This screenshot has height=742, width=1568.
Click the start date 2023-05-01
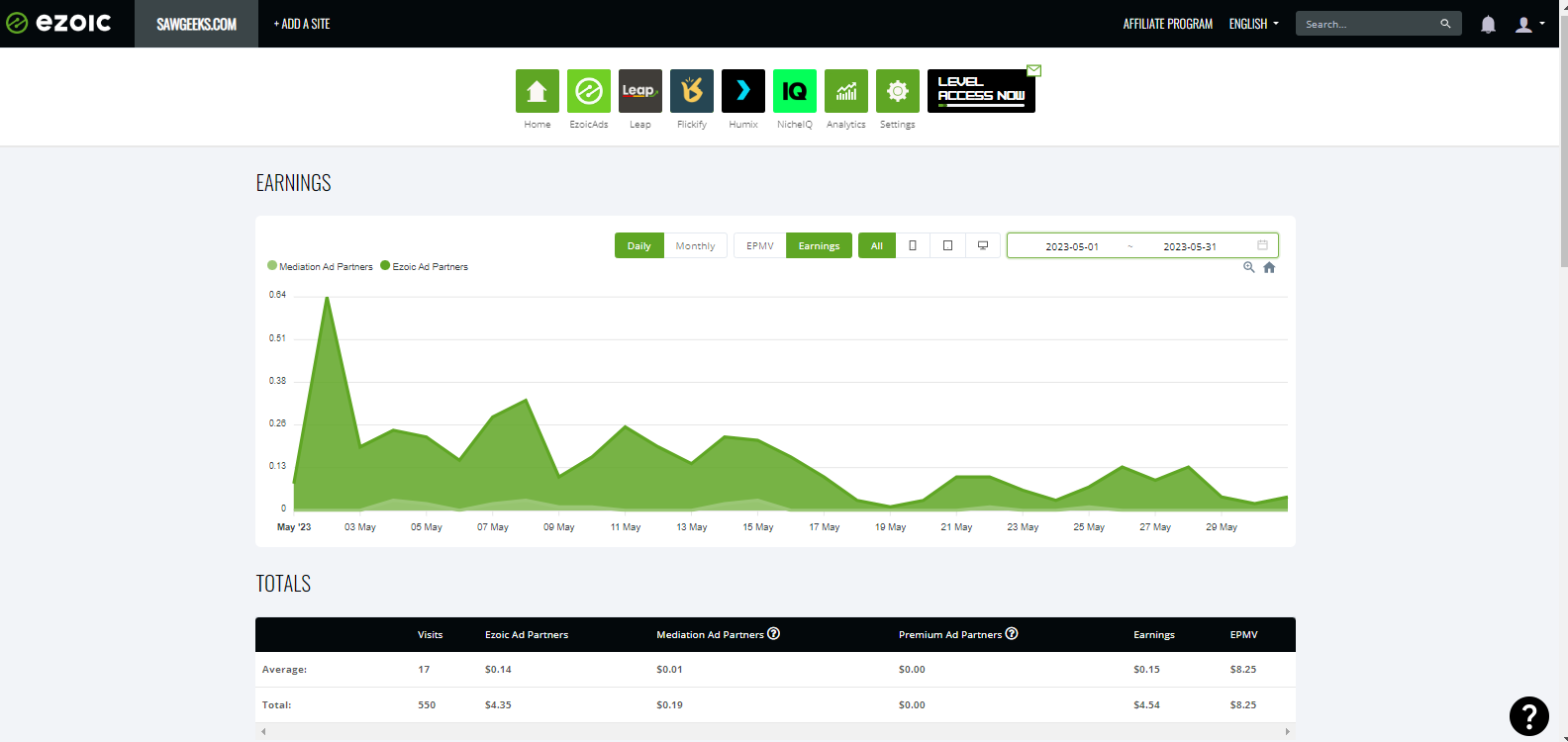click(1072, 246)
